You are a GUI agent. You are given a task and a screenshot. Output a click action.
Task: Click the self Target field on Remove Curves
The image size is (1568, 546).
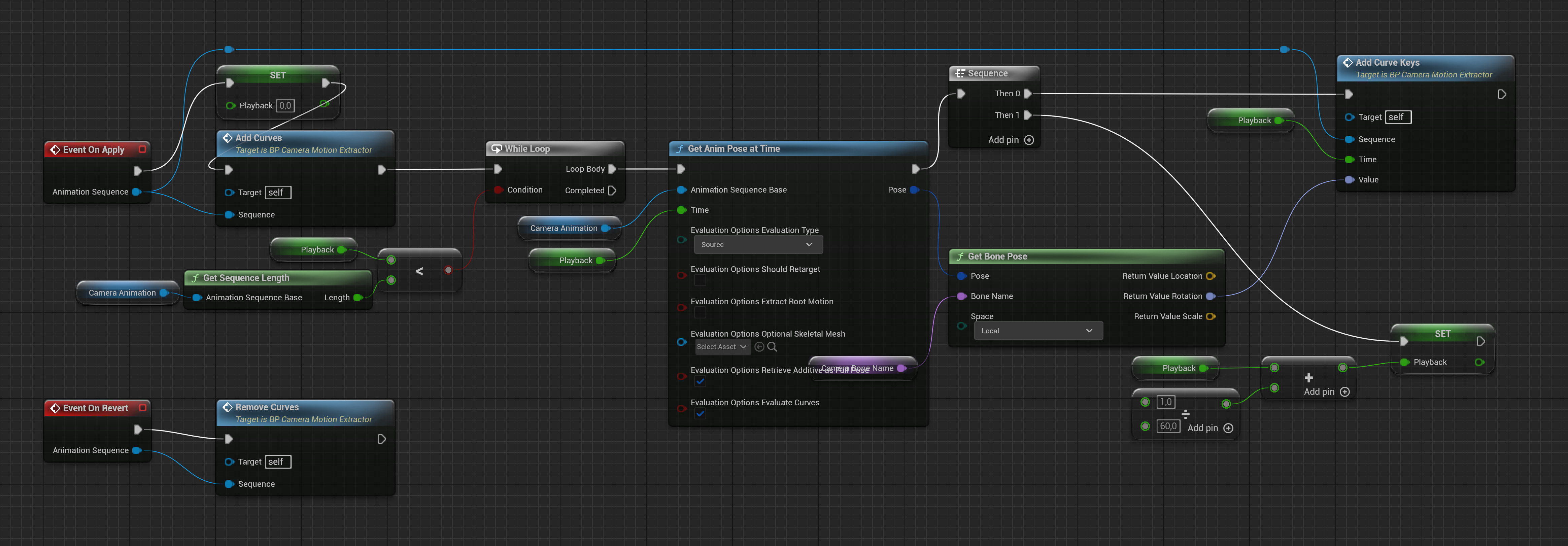278,462
